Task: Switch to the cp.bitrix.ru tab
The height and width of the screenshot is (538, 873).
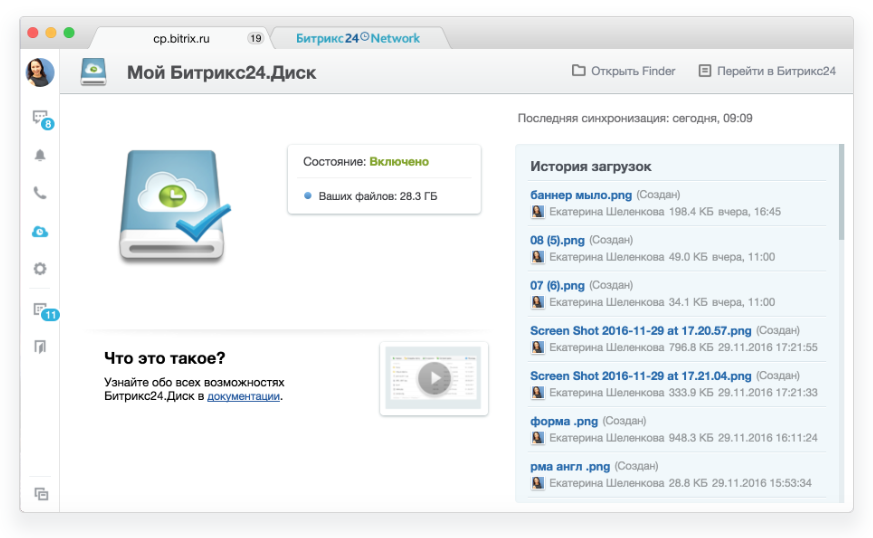Action: tap(182, 38)
